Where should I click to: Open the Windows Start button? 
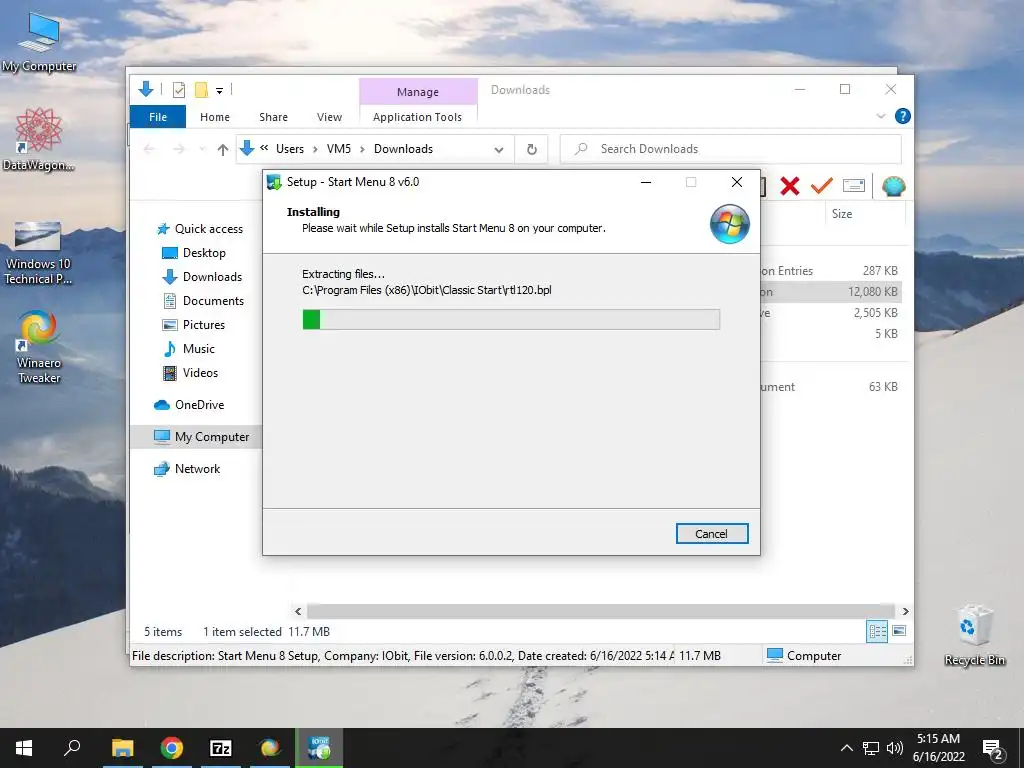tap(24, 748)
